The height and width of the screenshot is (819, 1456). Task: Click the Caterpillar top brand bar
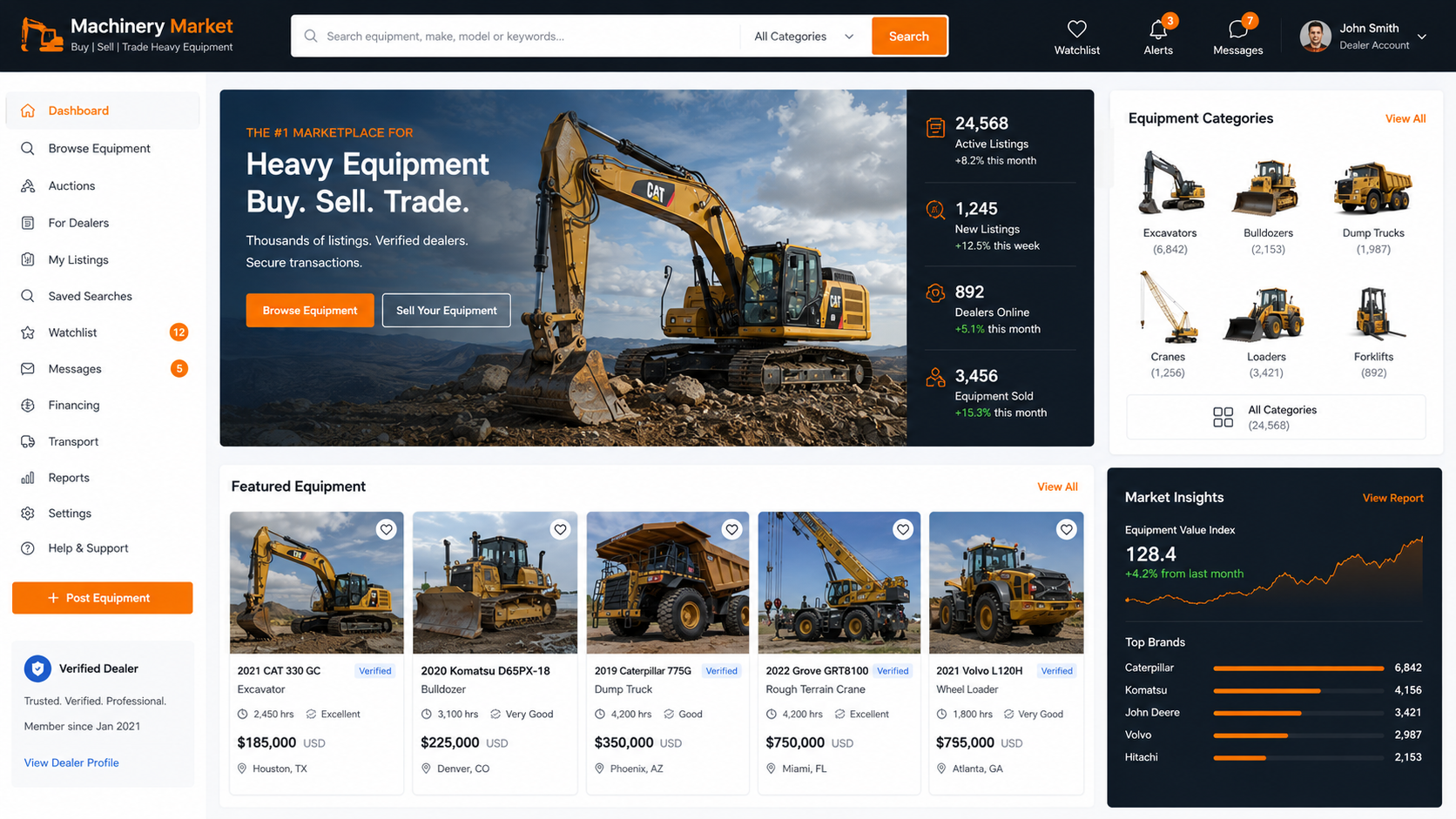[x=1298, y=668]
